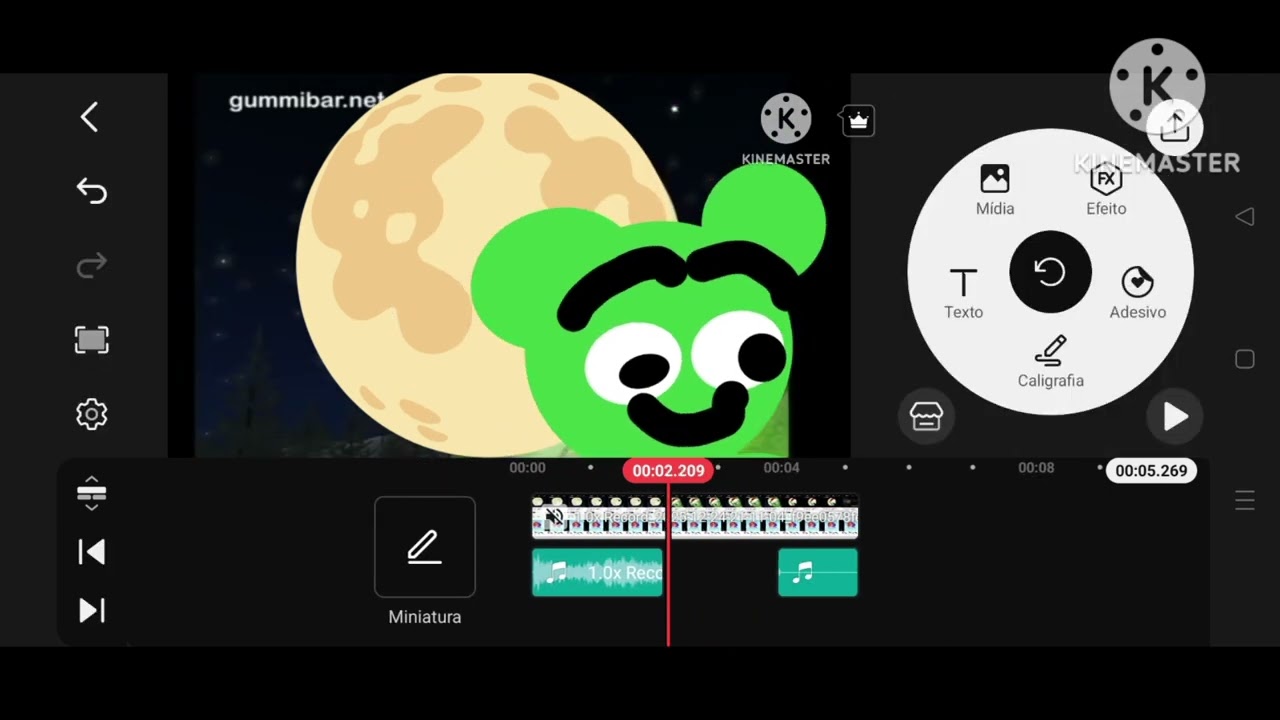Select the first audio clip with waveform
The image size is (1280, 720).
tap(597, 572)
